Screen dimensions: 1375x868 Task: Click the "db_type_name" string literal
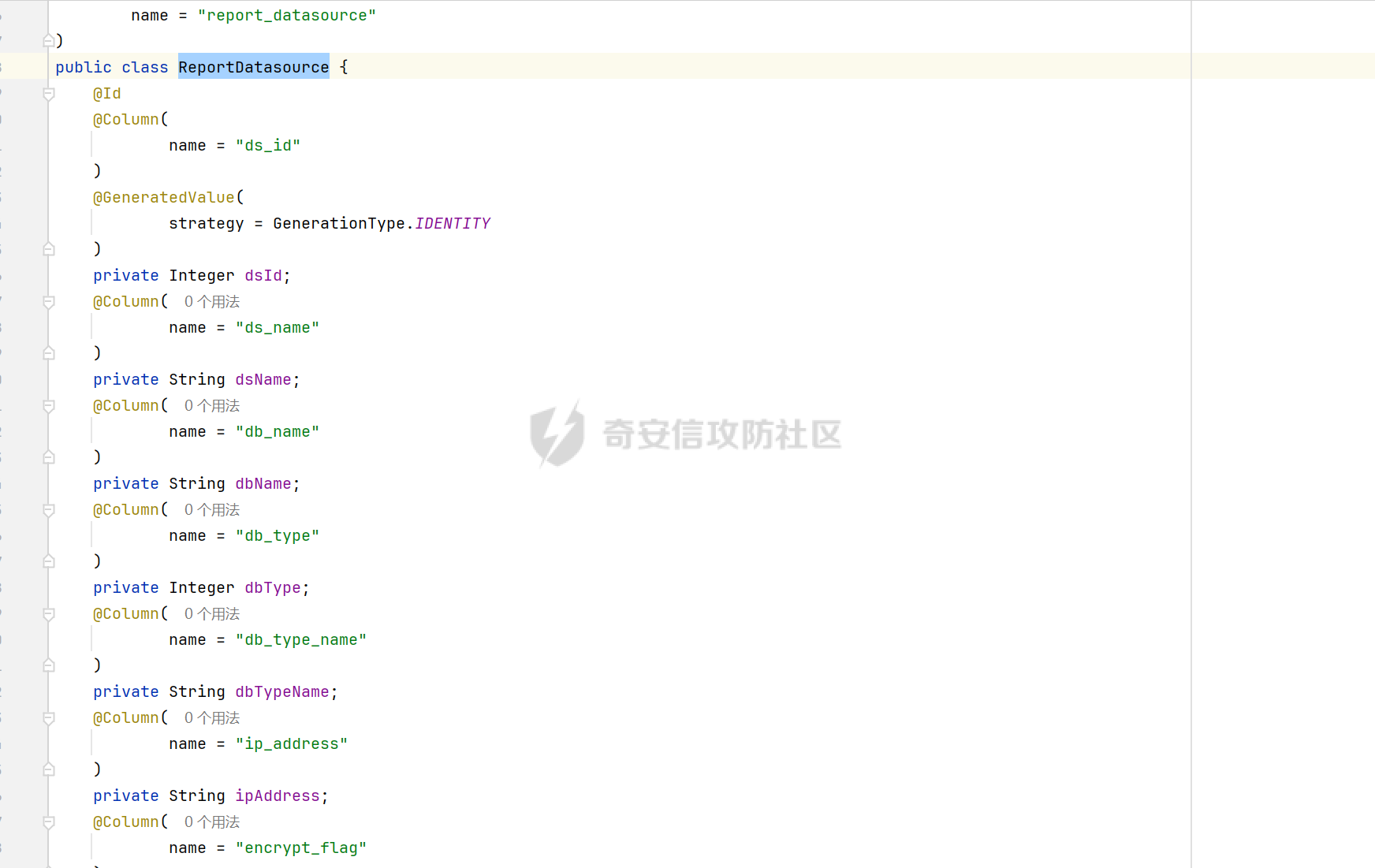(x=301, y=640)
